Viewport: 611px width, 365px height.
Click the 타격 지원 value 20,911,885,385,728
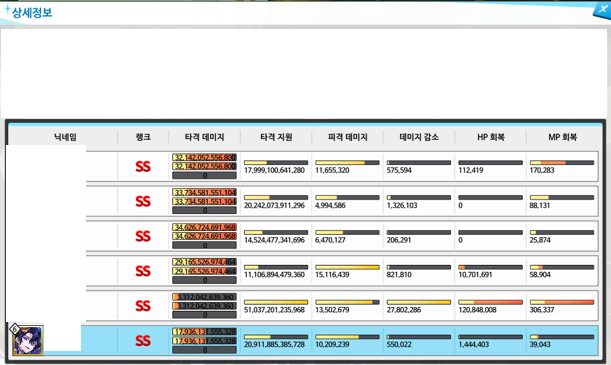(x=274, y=344)
